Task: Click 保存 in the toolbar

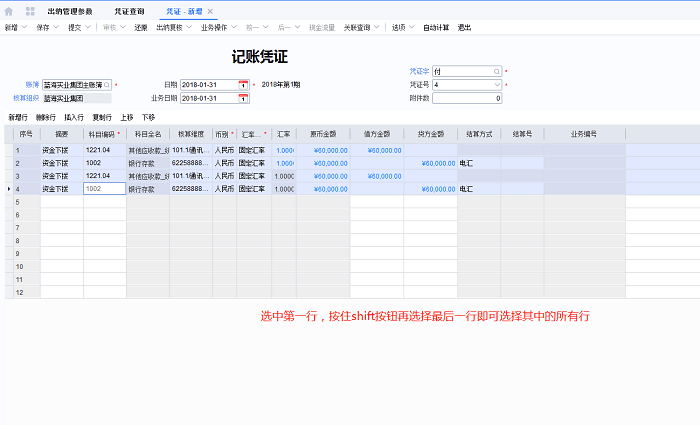Action: [43, 28]
